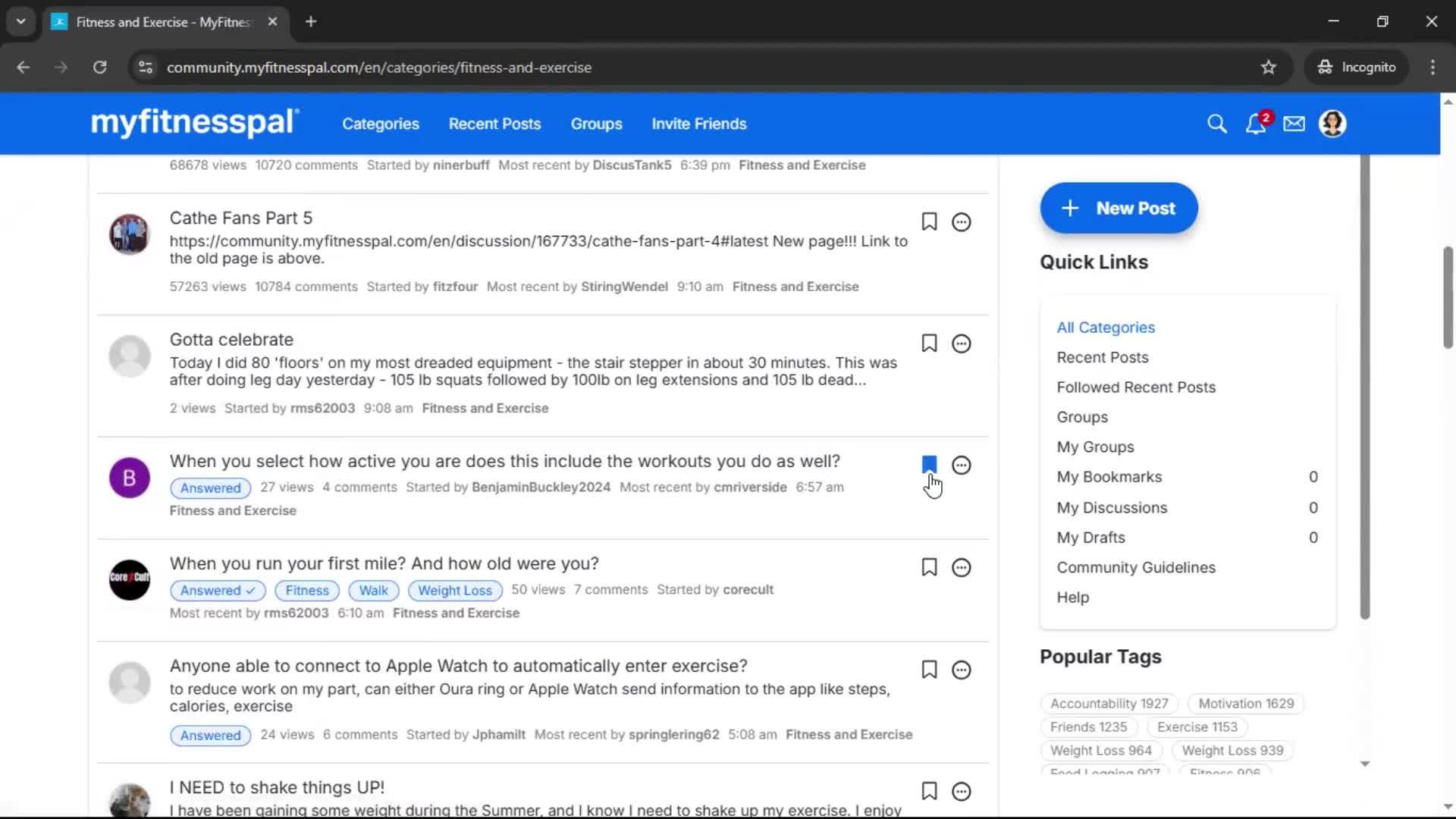Open Followed Recent Posts quick link
The width and height of the screenshot is (1456, 819).
[1136, 387]
